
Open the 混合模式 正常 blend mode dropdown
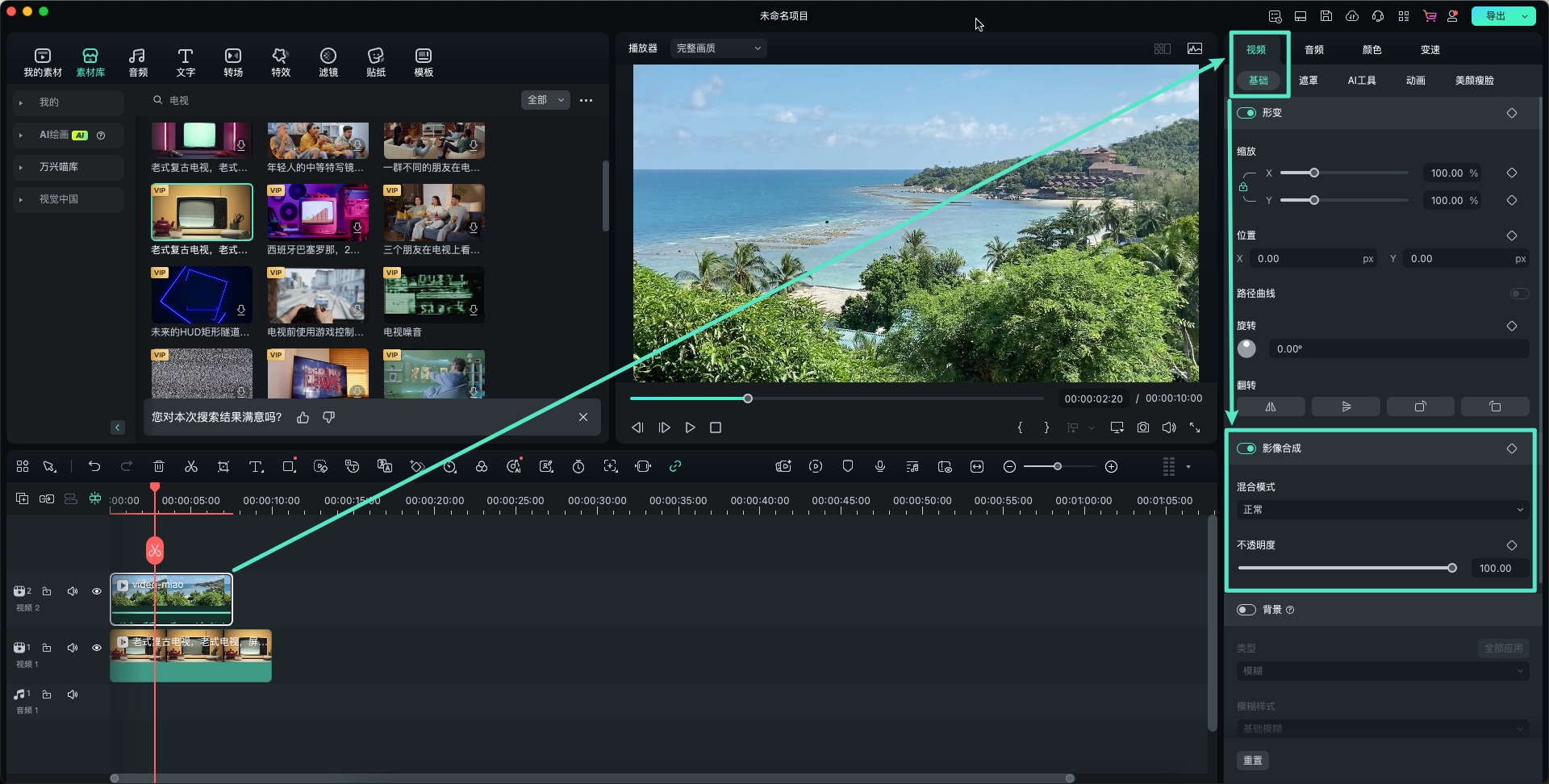pos(1383,510)
